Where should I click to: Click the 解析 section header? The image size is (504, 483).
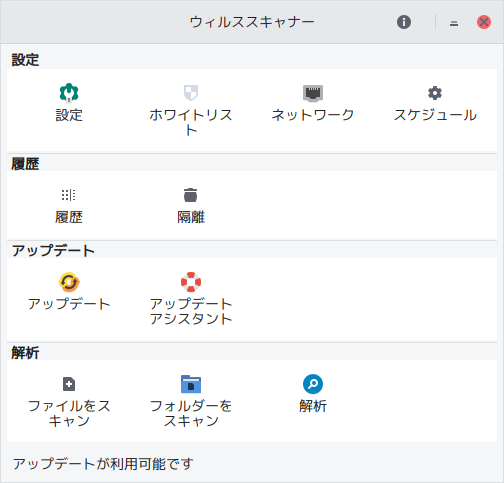click(25, 353)
